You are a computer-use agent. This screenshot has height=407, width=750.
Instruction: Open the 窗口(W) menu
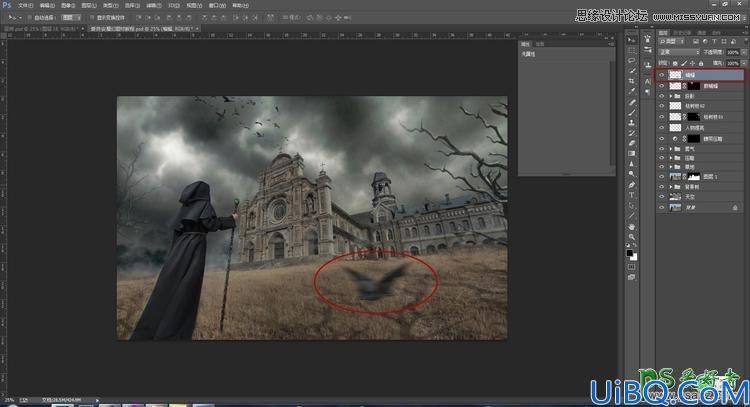(217, 6)
